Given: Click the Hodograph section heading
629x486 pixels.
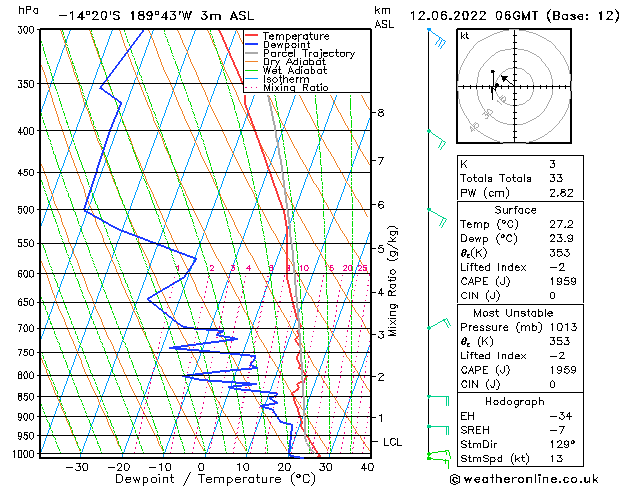Looking at the screenshot, I should click(515, 401).
